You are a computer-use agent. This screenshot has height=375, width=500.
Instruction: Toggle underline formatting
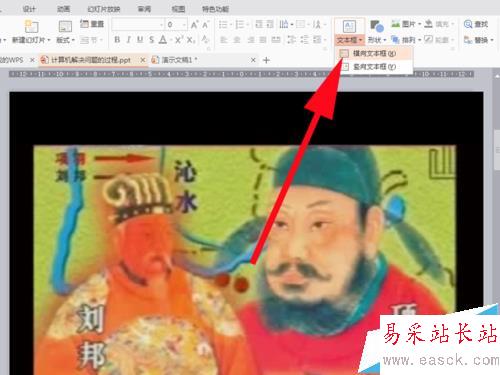click(x=140, y=40)
